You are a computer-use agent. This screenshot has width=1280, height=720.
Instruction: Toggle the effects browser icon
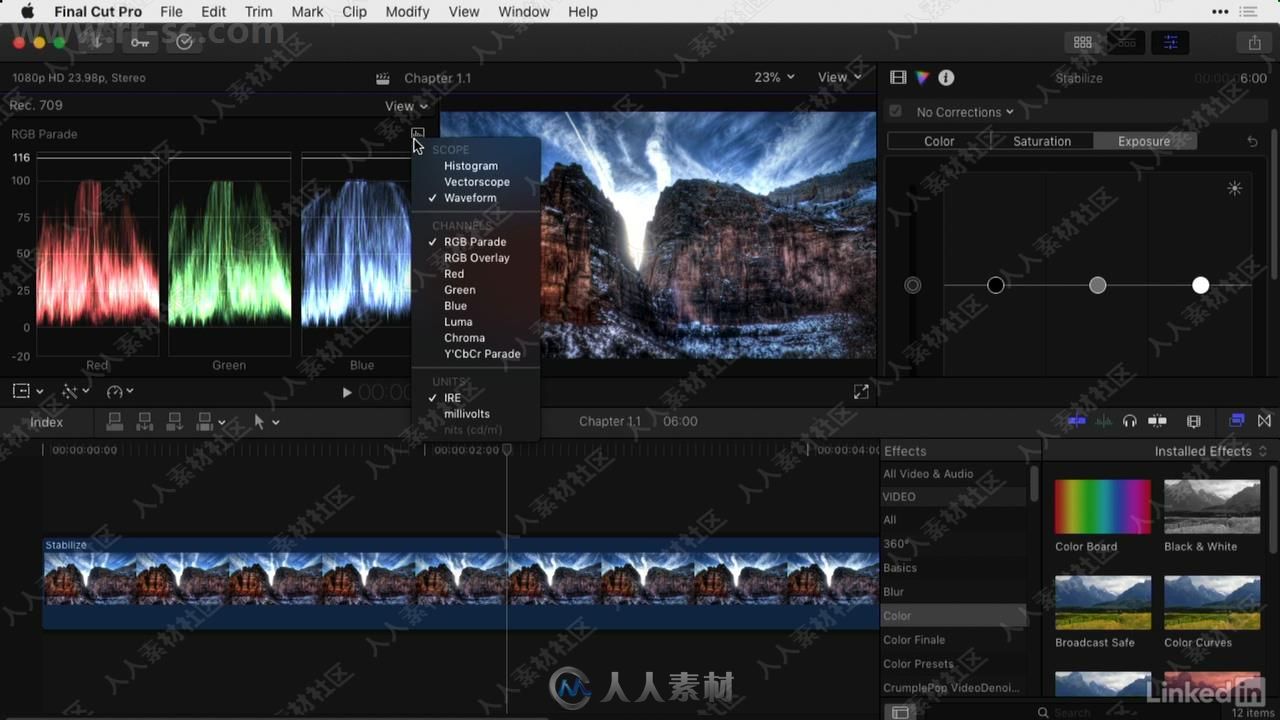tap(1237, 421)
